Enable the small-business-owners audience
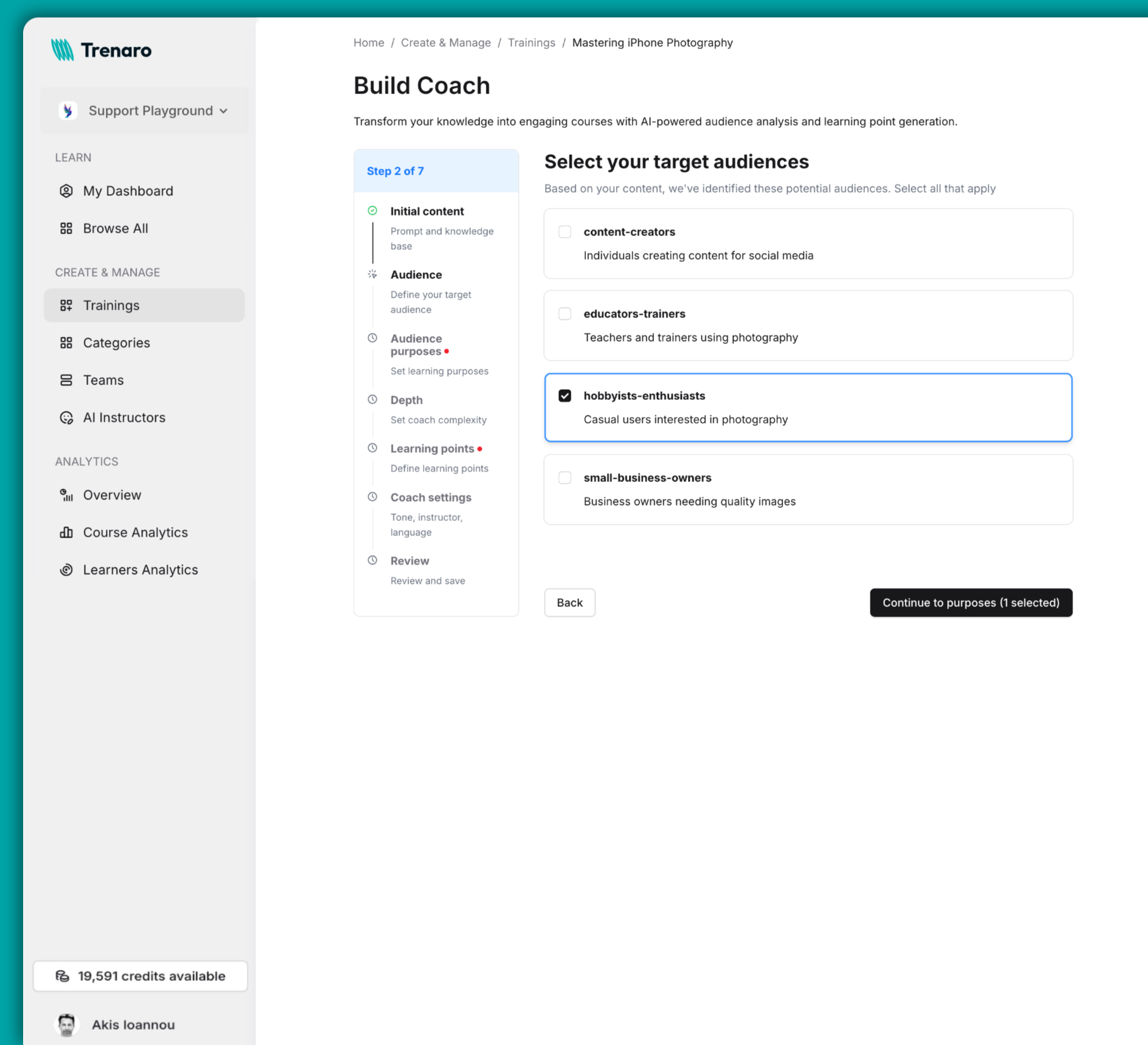The height and width of the screenshot is (1045, 1148). [x=565, y=477]
